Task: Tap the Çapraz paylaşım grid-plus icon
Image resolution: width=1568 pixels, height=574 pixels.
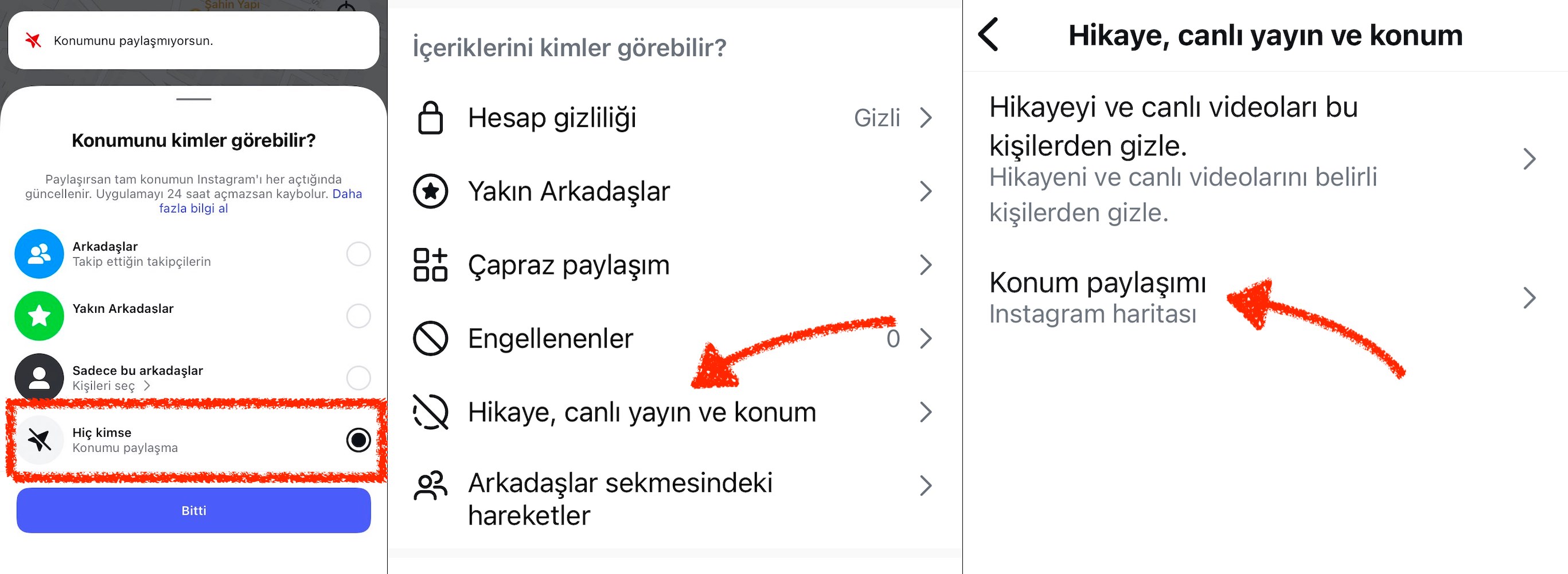Action: point(430,265)
